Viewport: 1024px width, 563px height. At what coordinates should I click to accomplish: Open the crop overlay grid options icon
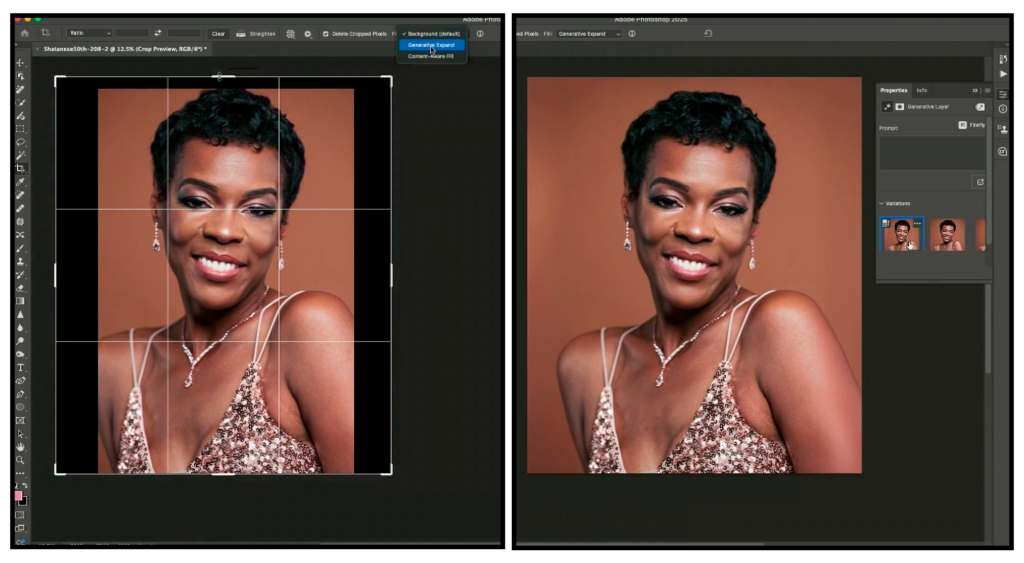tap(290, 33)
